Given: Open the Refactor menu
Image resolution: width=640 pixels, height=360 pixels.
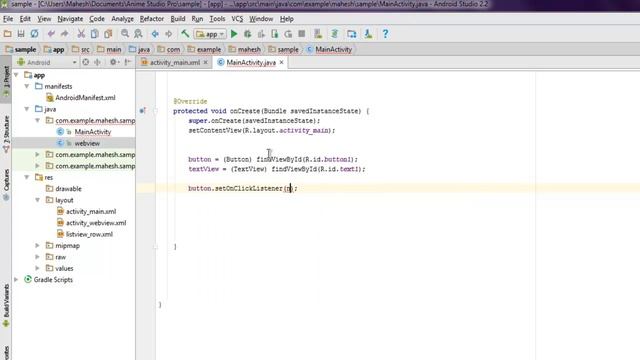Looking at the screenshot, I should (x=151, y=19).
